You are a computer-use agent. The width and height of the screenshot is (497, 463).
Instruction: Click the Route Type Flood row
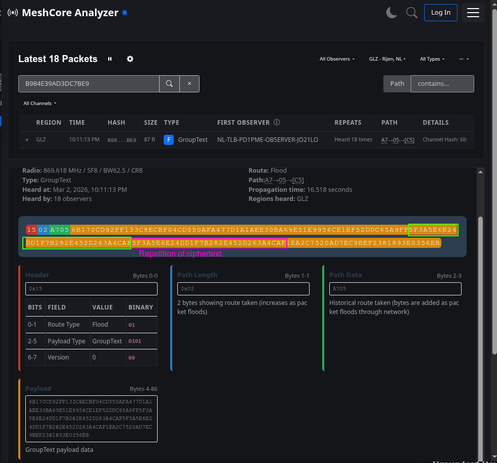pos(91,324)
